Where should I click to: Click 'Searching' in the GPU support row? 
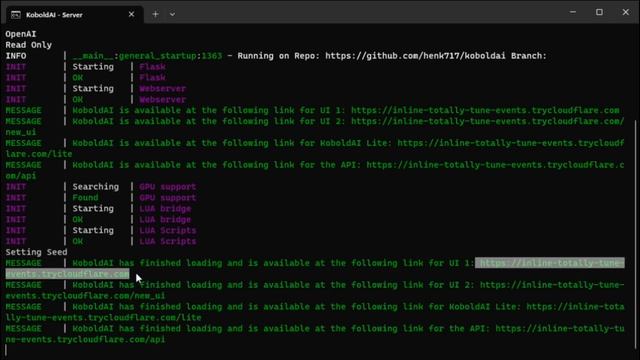click(96, 187)
